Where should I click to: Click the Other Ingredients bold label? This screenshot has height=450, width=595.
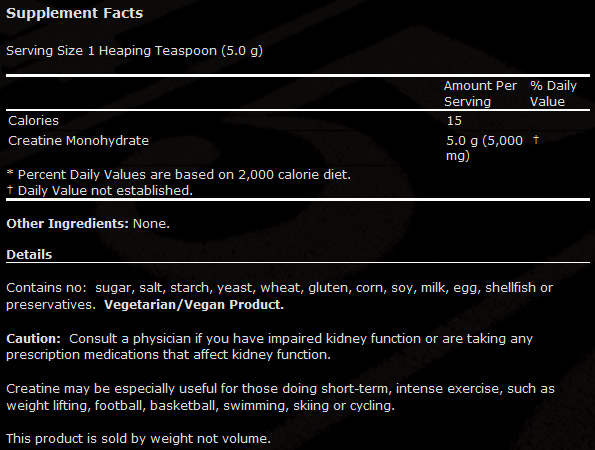[68, 223]
